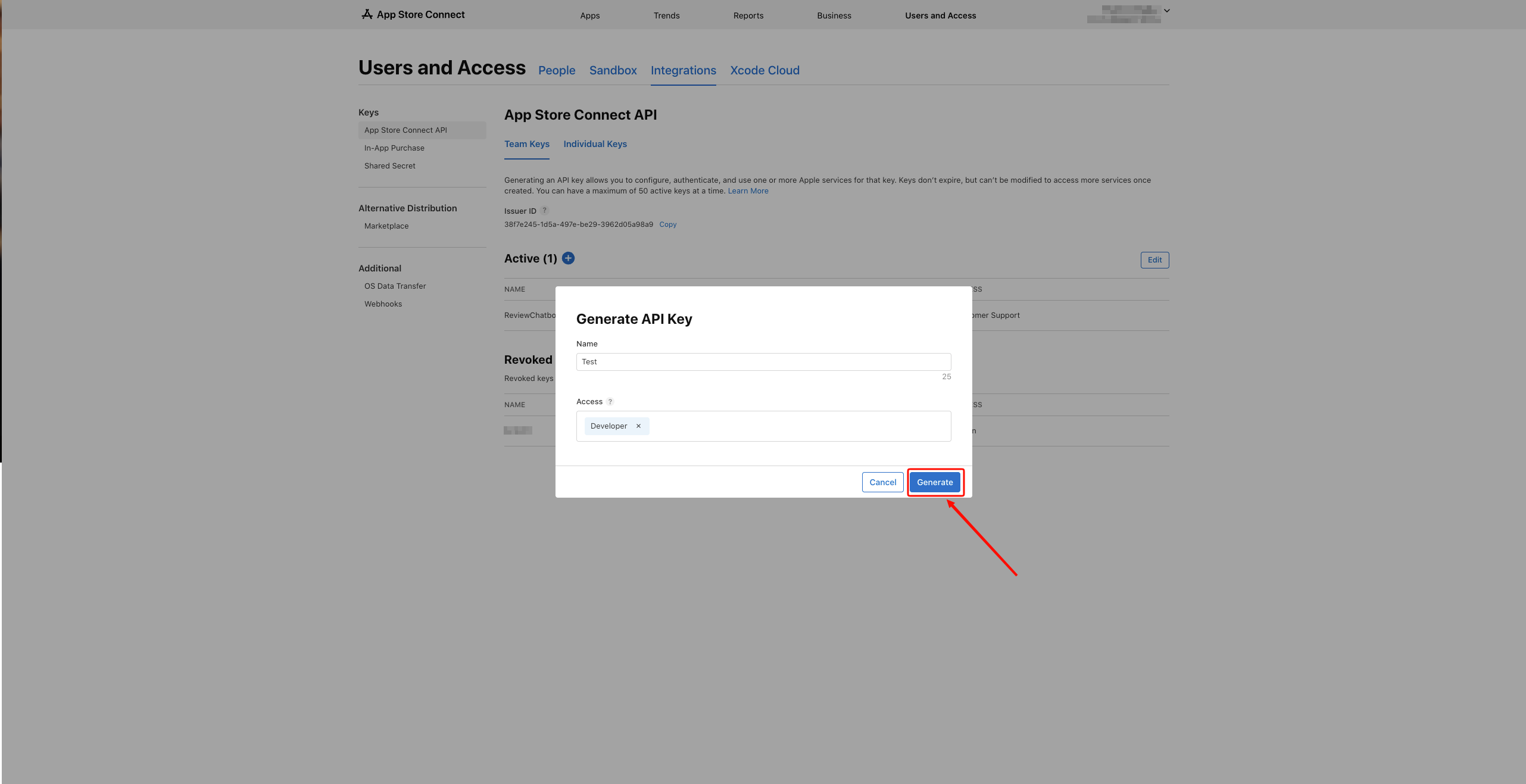Screen dimensions: 1526x784
Task: Open the Learn More link
Action: pos(748,191)
